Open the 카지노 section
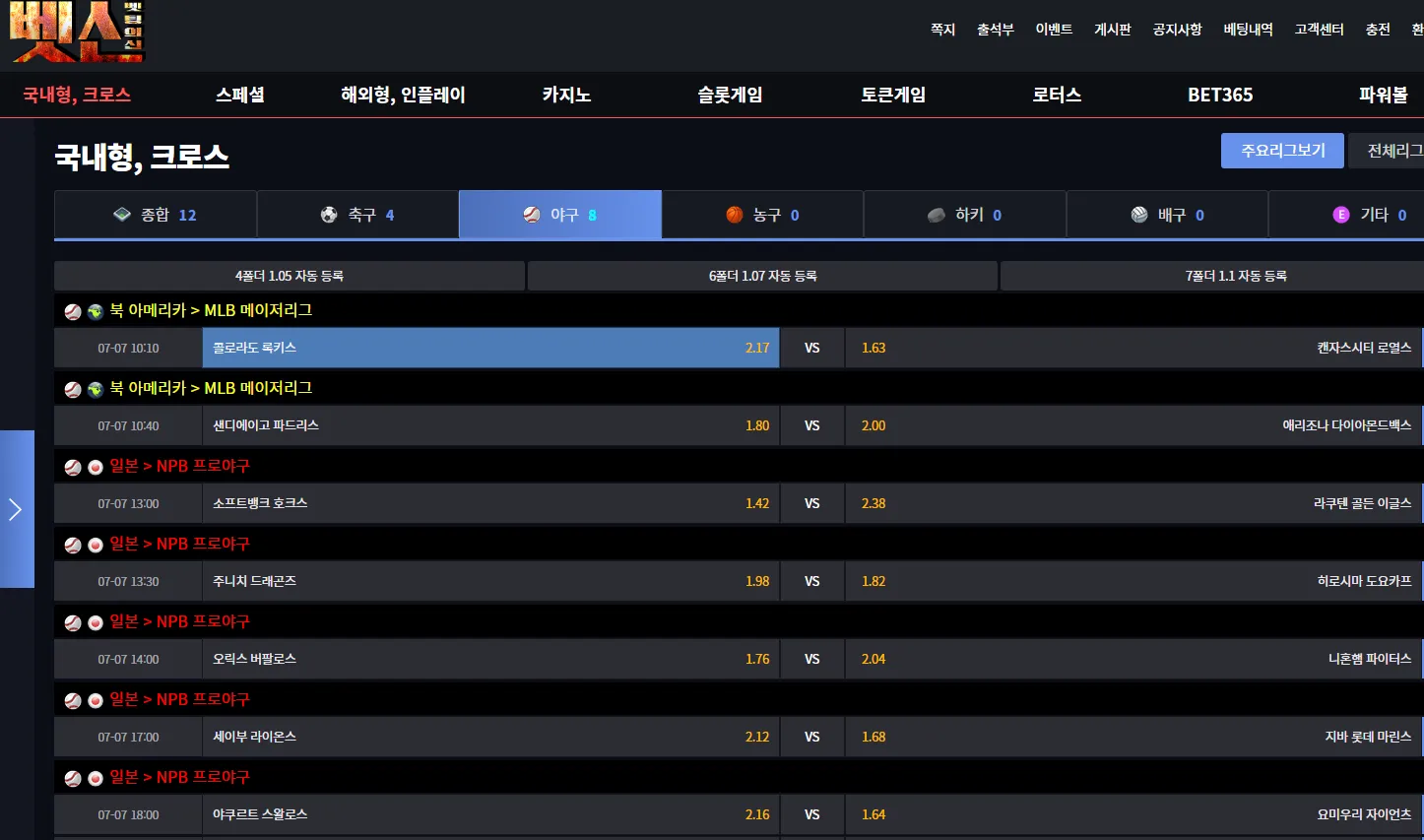1424x840 pixels. pos(566,96)
